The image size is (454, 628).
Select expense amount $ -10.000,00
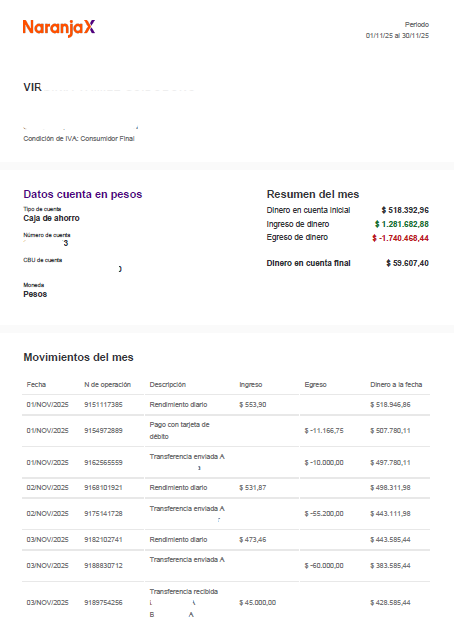click(x=324, y=463)
